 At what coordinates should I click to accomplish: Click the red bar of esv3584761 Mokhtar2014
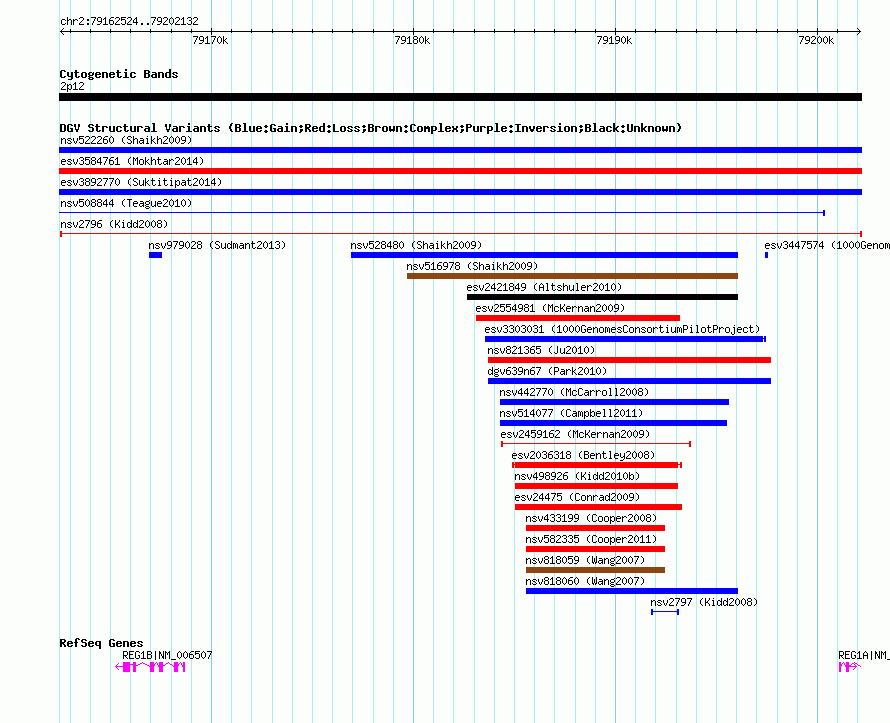tap(460, 171)
